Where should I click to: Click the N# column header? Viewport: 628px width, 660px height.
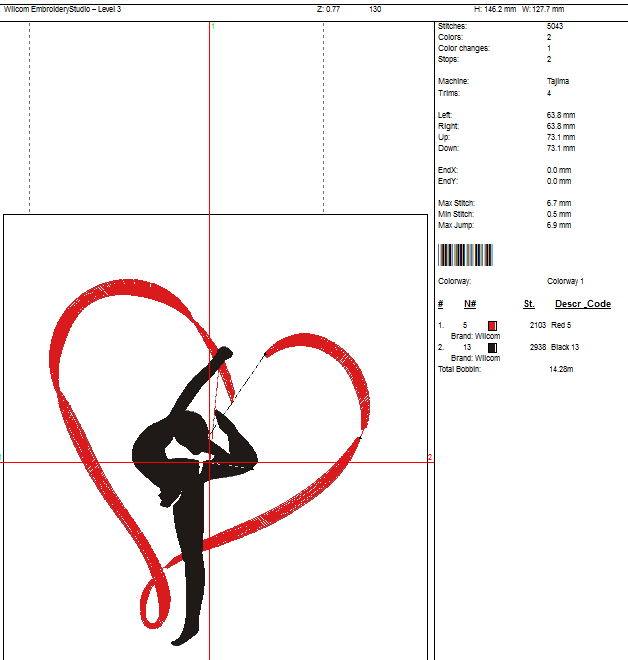point(470,304)
